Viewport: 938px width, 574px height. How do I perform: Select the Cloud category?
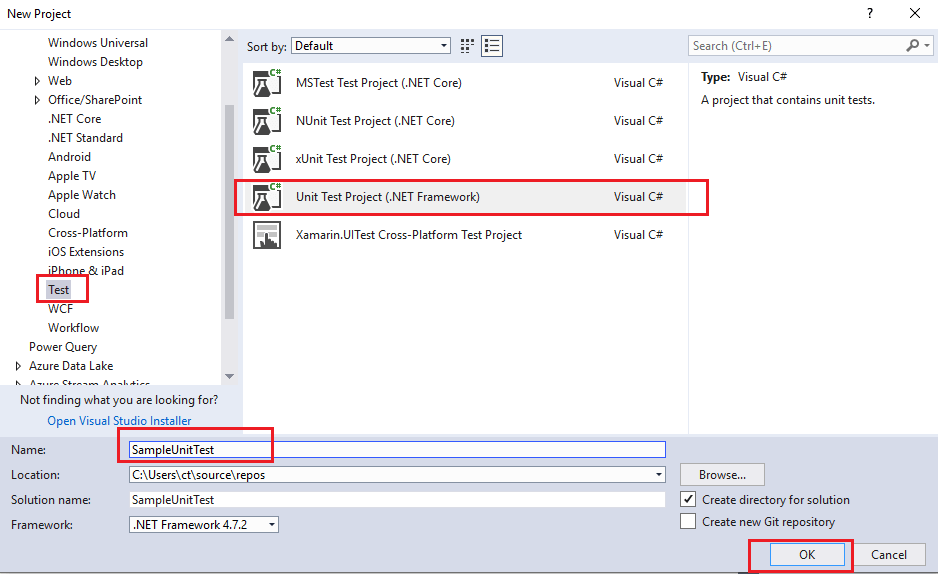tap(64, 214)
